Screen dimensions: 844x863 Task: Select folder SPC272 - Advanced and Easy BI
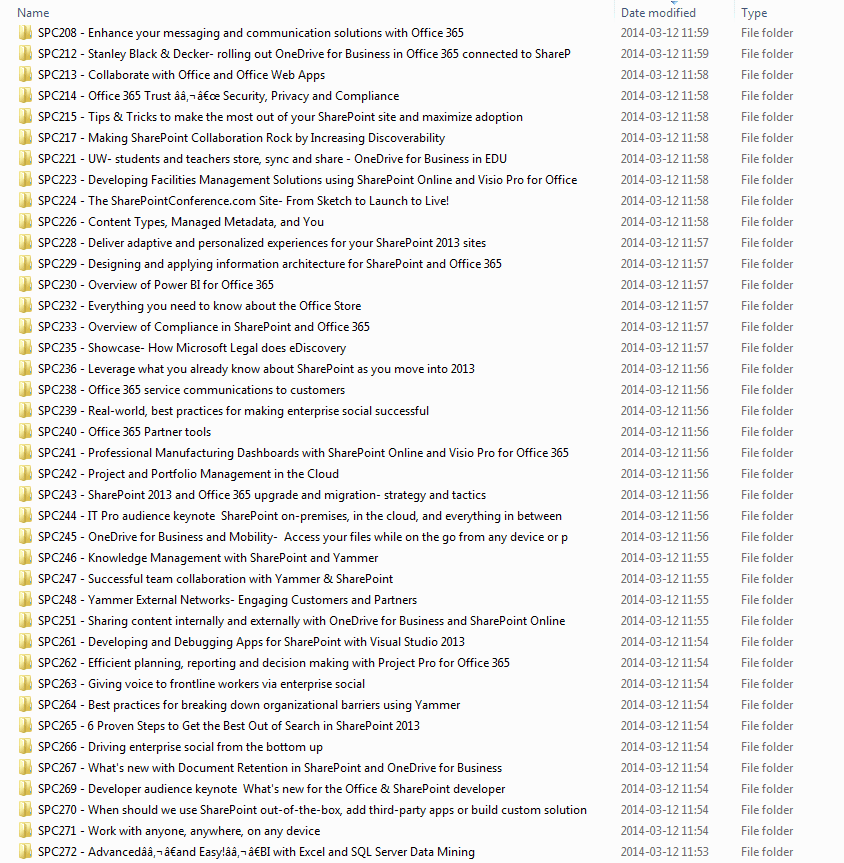tap(256, 852)
